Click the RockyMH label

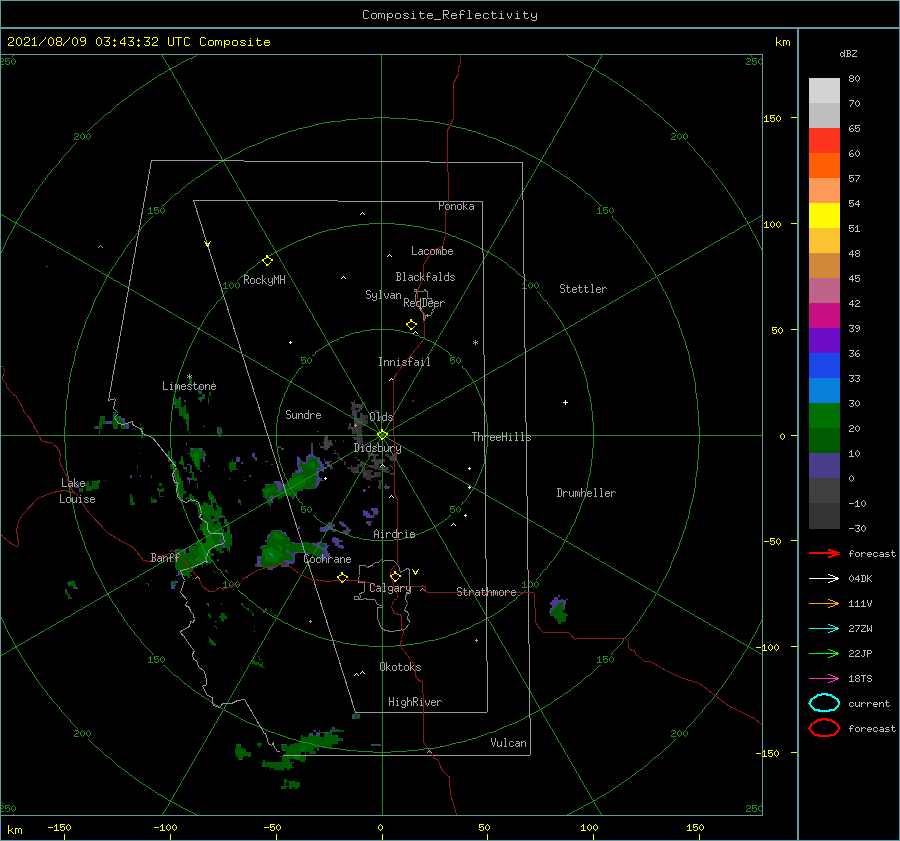264,280
